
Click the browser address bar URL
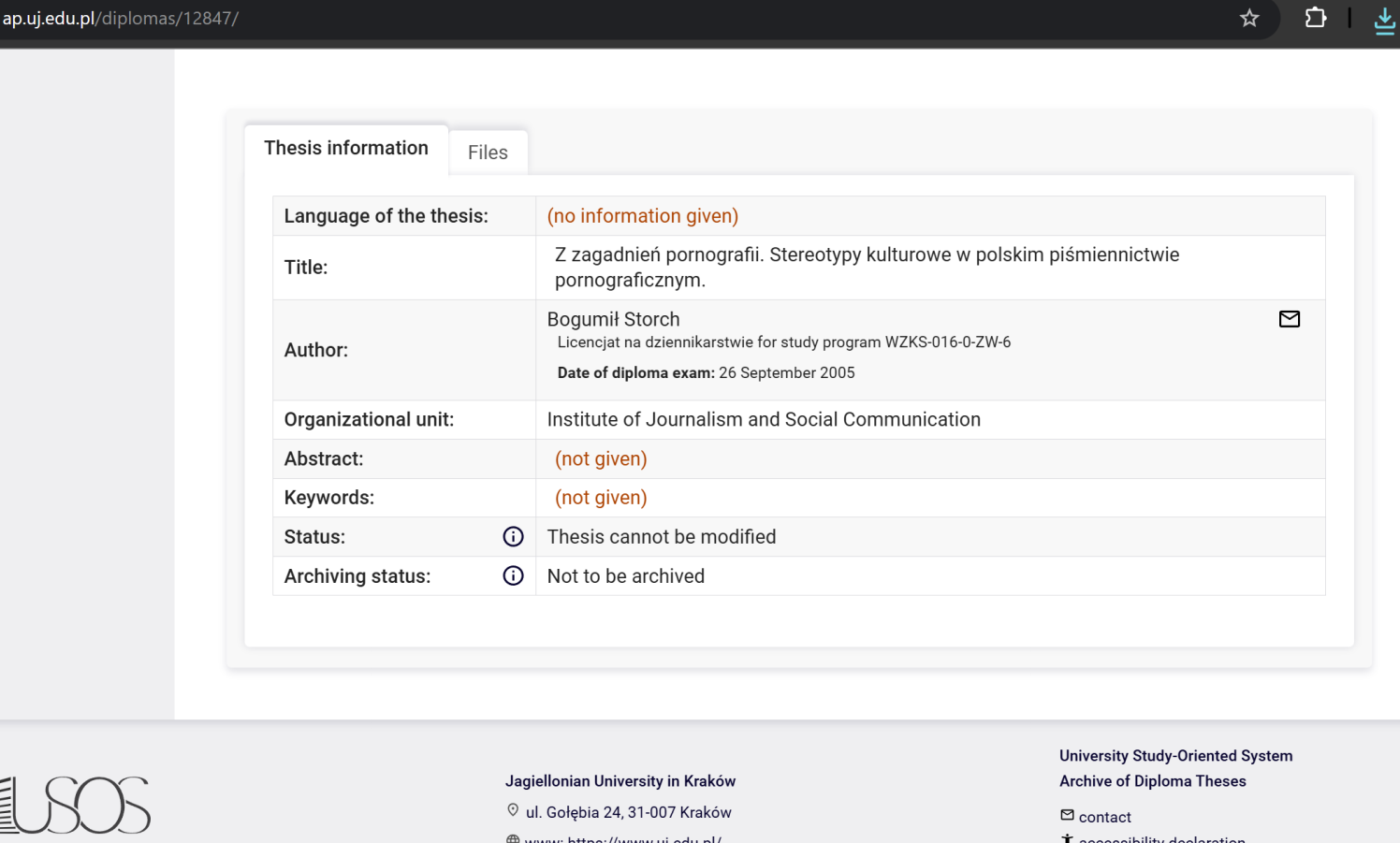pyautogui.click(x=122, y=19)
